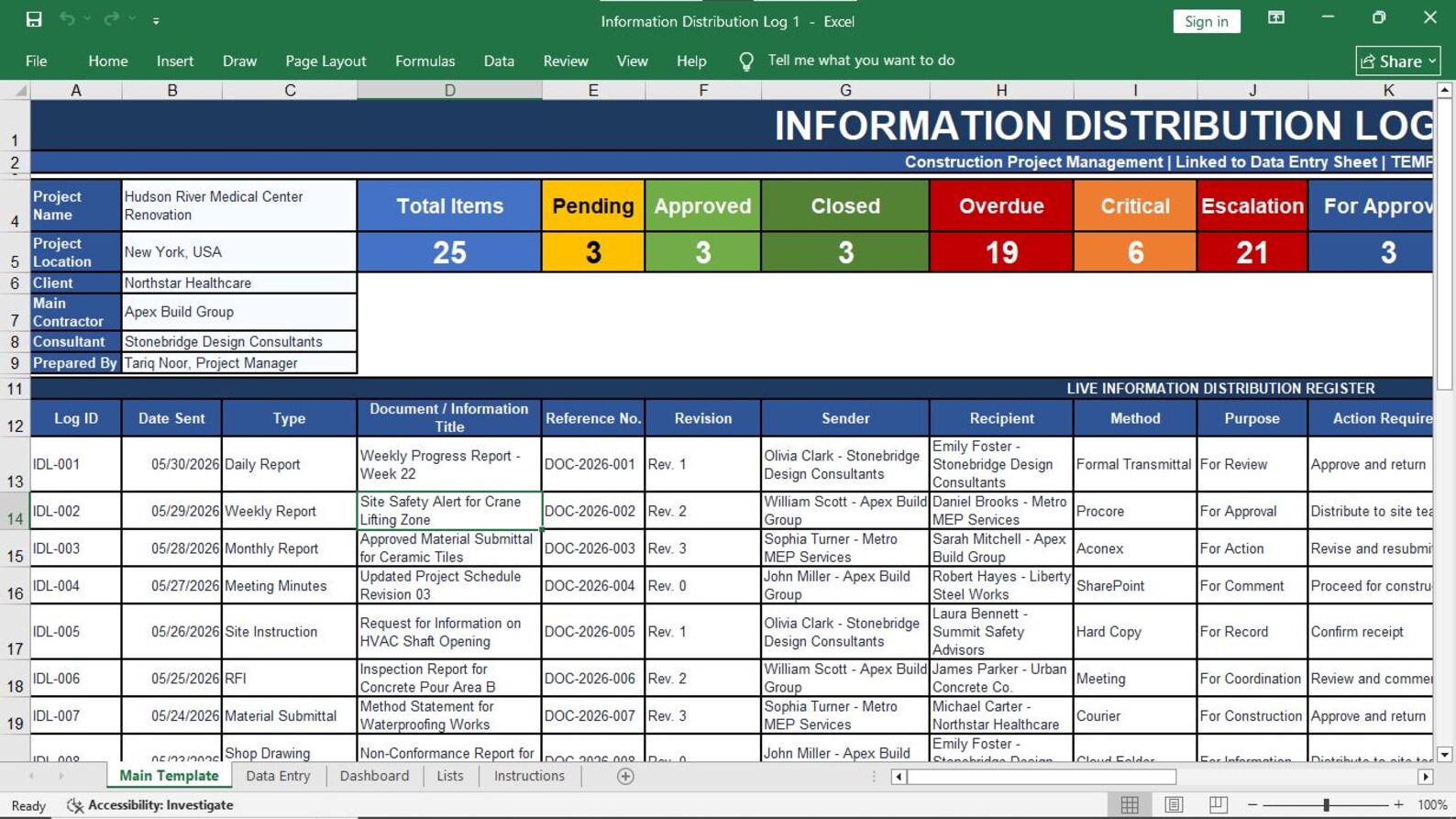Screen dimensions: 1456x819
Task: Click the Accessibility: Investigate status item
Action: pyautogui.click(x=150, y=805)
